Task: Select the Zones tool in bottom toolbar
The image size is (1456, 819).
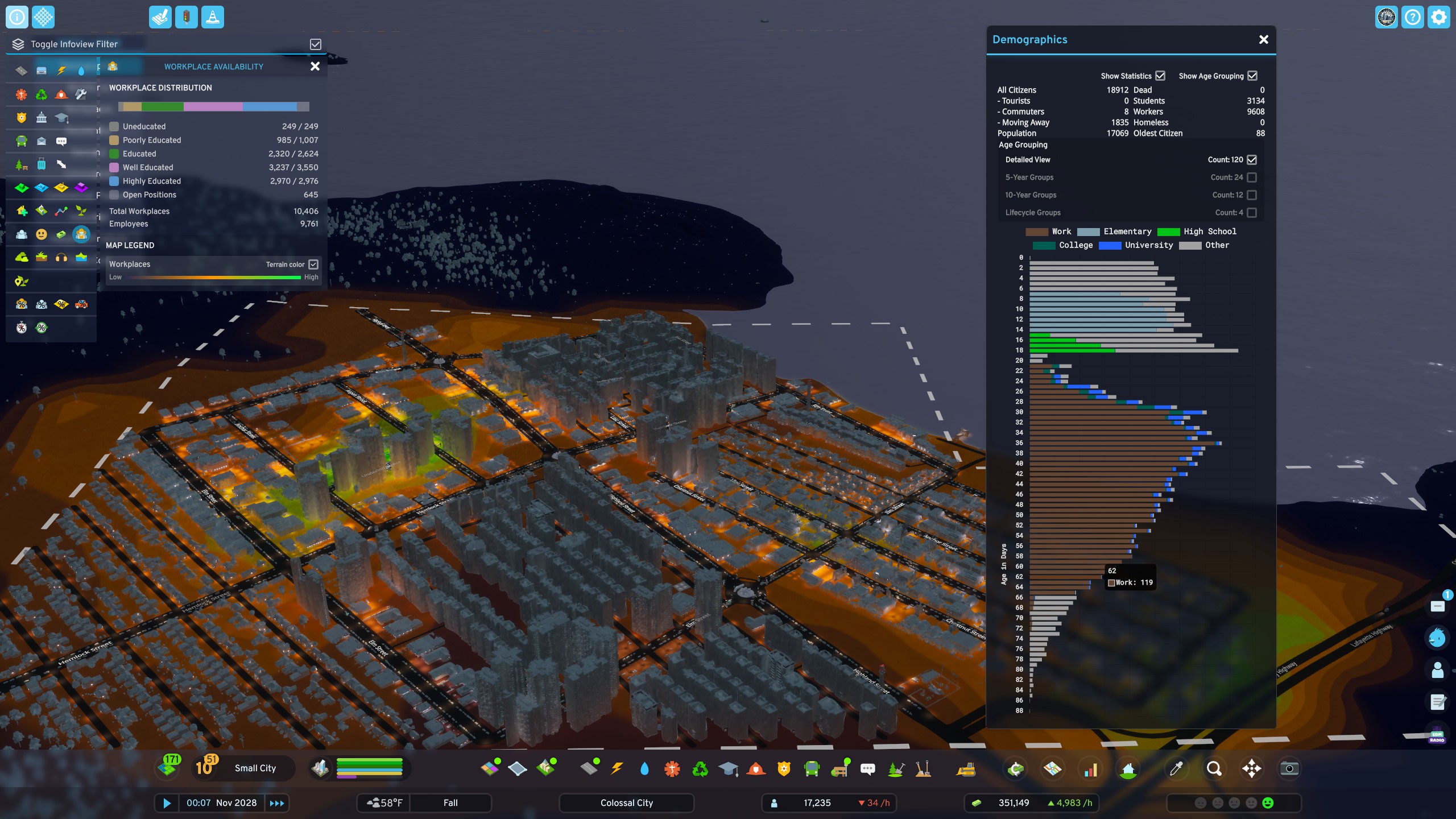Action: (x=489, y=769)
